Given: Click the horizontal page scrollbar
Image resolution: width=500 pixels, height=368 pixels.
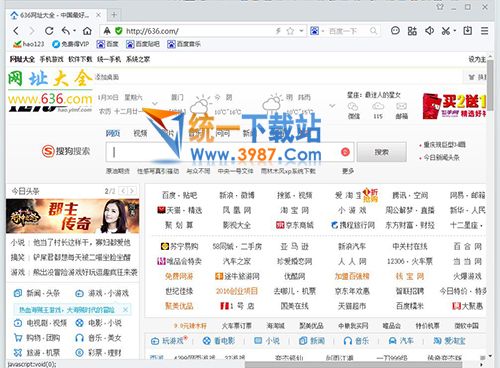Looking at the screenshot, I should pos(353,365).
